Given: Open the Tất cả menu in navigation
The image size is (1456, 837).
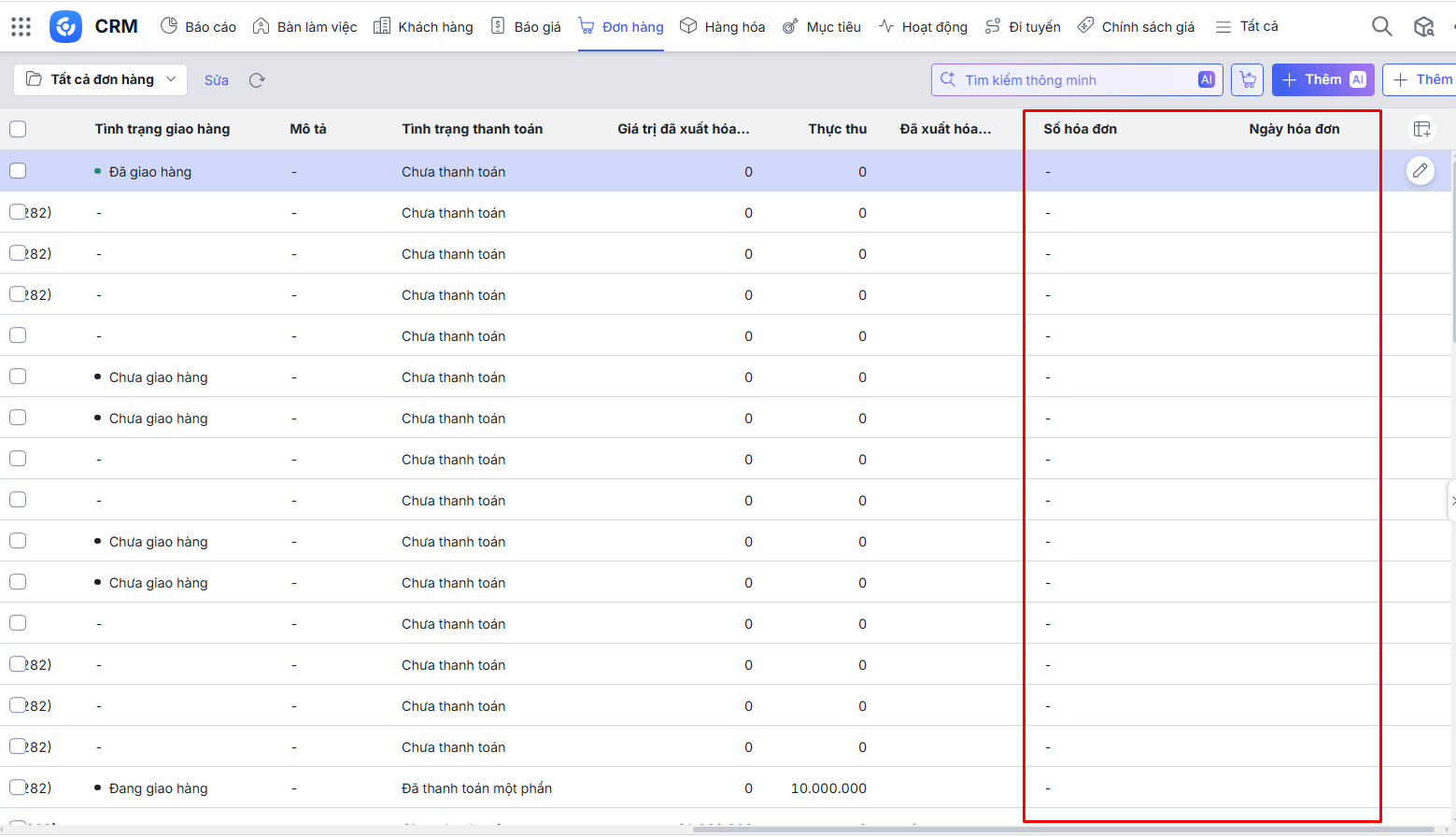Looking at the screenshot, I should pyautogui.click(x=1247, y=26).
